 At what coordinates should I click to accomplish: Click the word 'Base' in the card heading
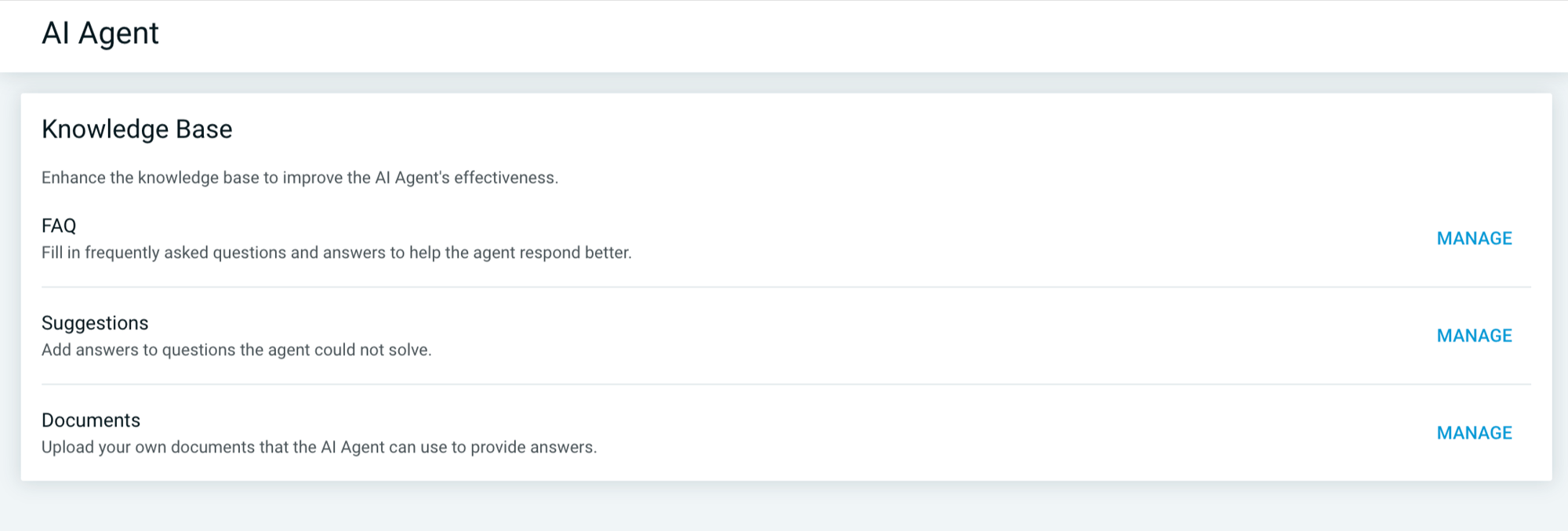204,129
